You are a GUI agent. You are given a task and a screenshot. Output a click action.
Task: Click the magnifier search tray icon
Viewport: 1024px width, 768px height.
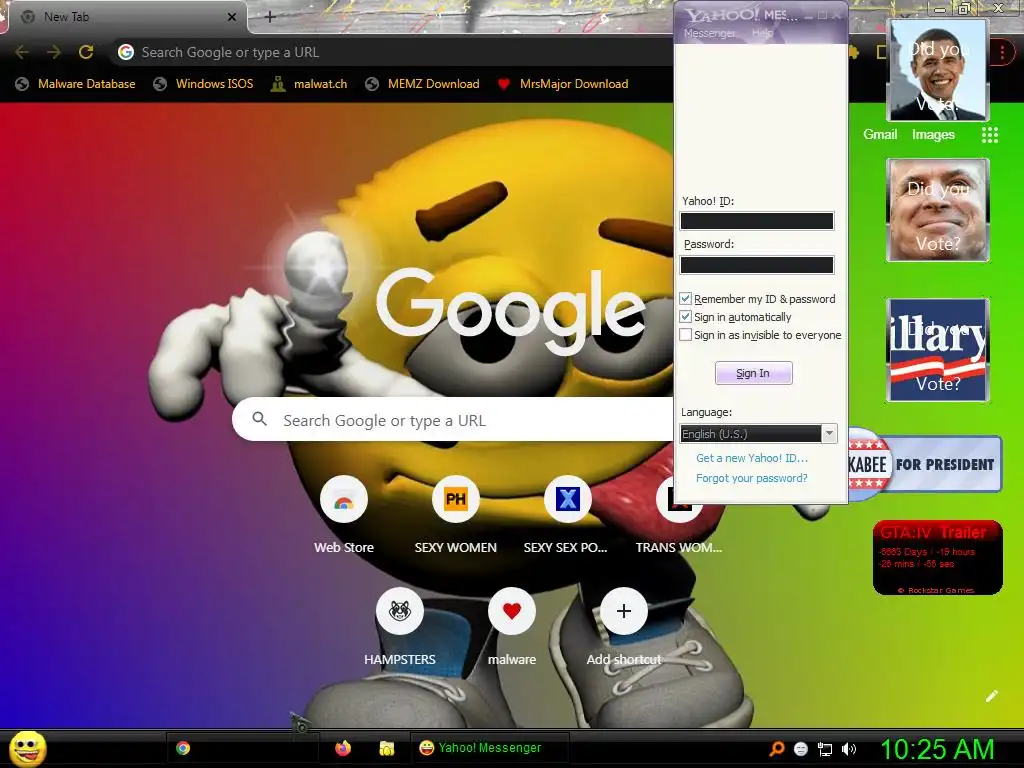pyautogui.click(x=776, y=749)
